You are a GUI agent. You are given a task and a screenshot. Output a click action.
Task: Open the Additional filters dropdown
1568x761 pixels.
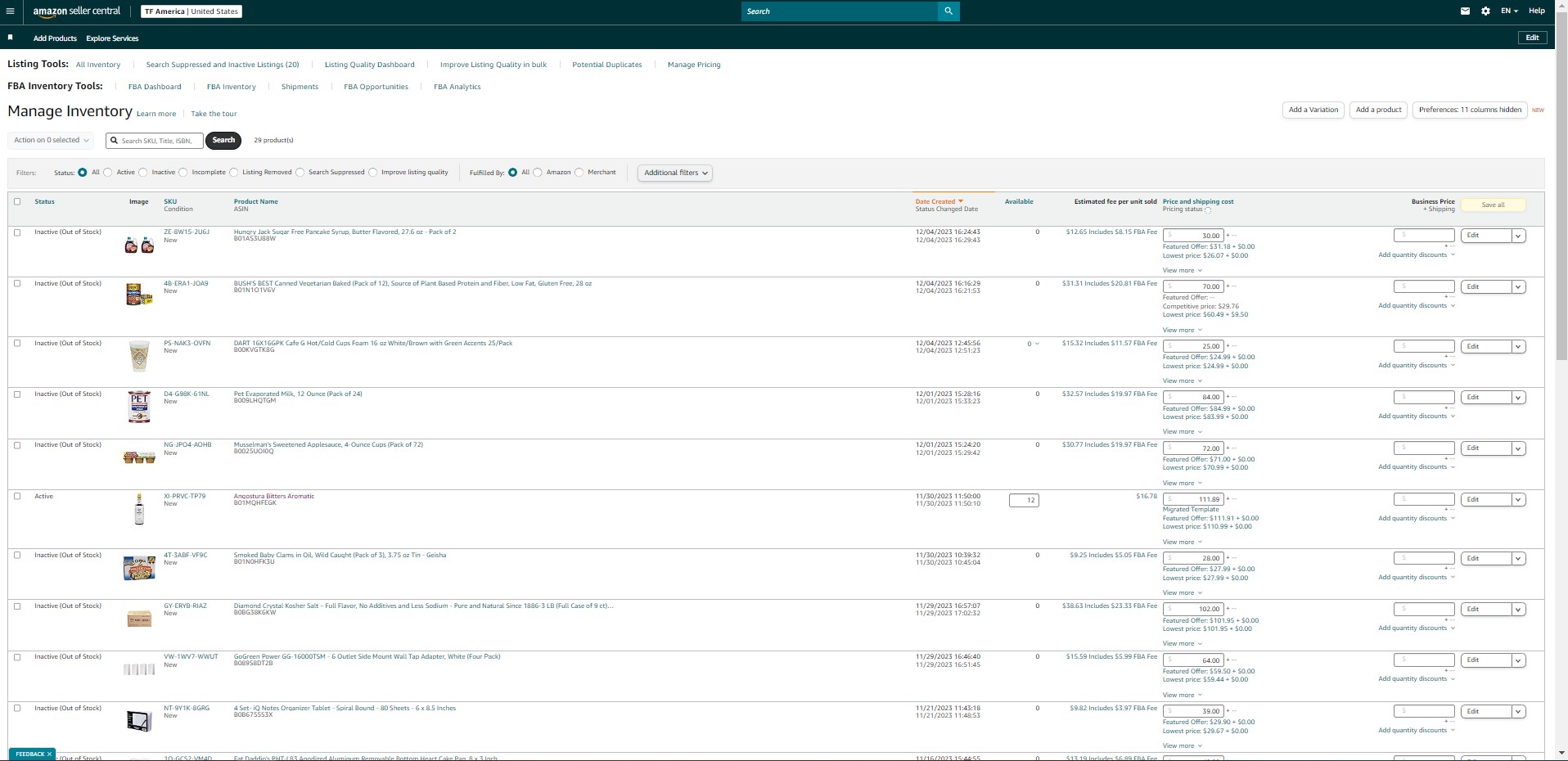[x=675, y=173]
